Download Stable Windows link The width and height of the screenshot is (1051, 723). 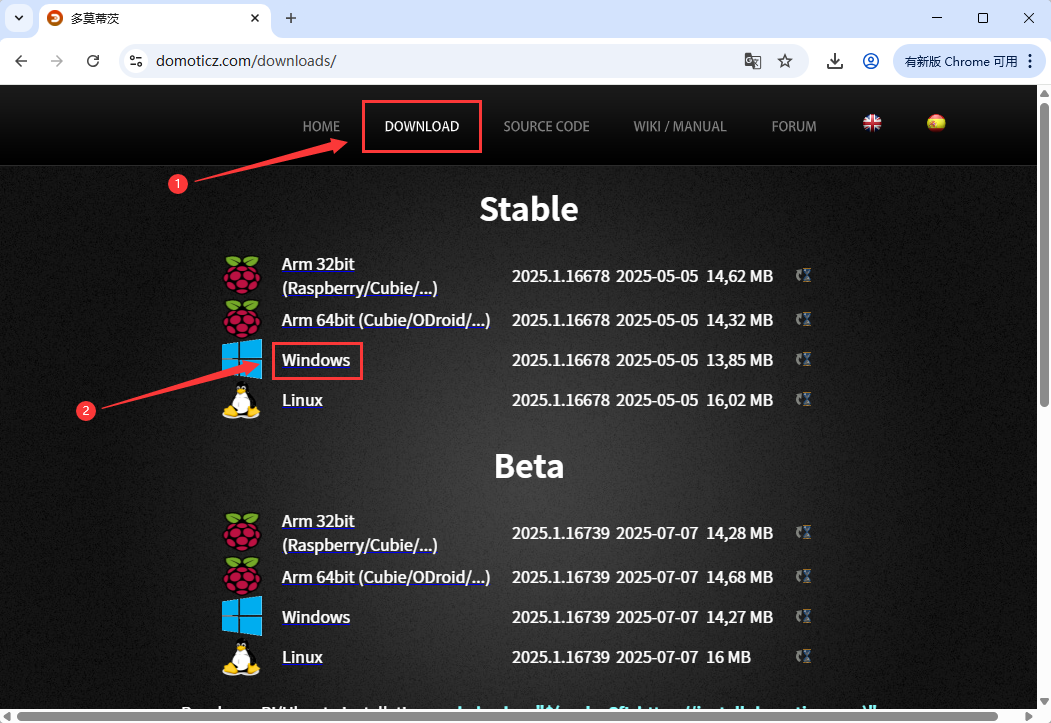point(316,360)
